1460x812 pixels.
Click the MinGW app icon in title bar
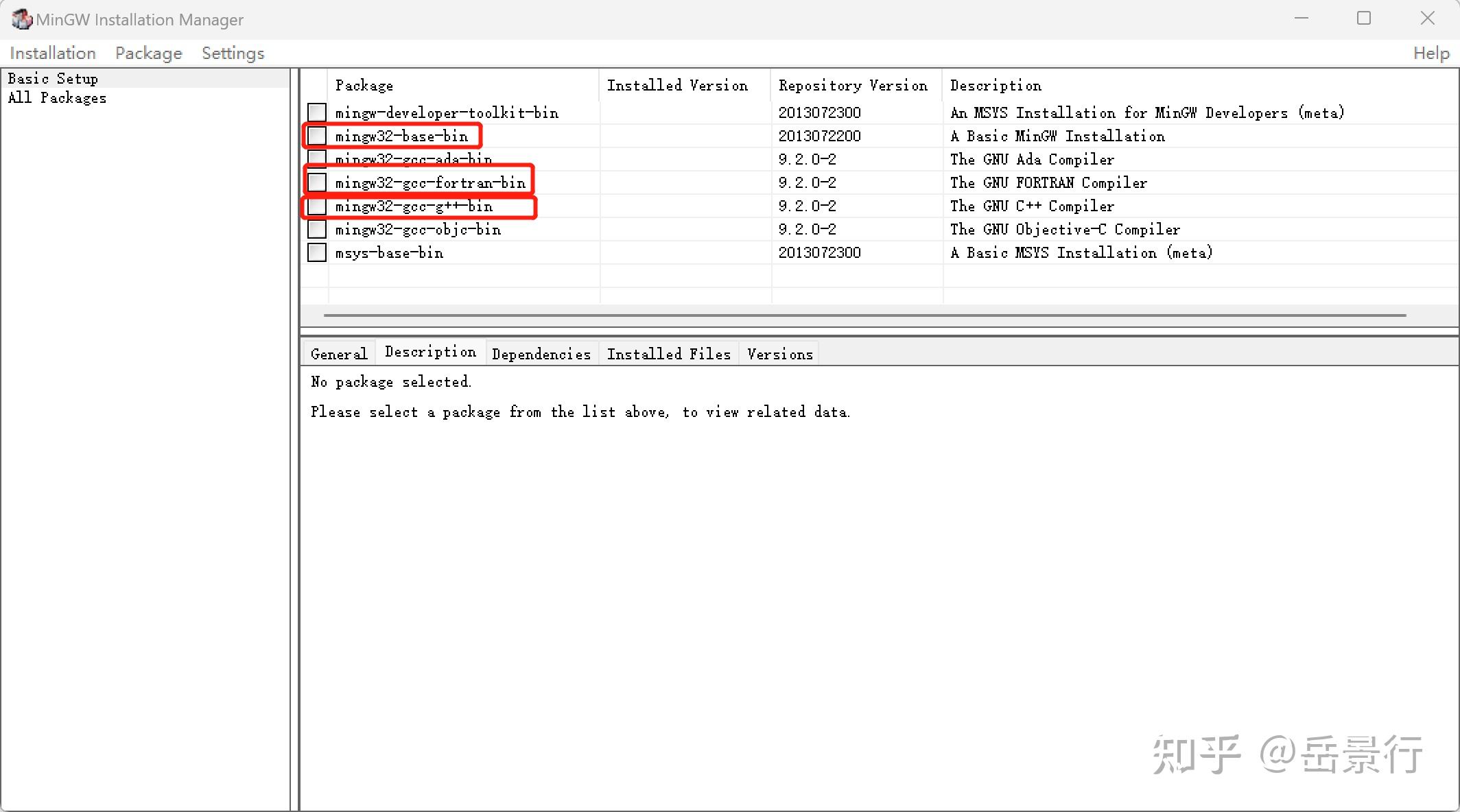pos(21,19)
